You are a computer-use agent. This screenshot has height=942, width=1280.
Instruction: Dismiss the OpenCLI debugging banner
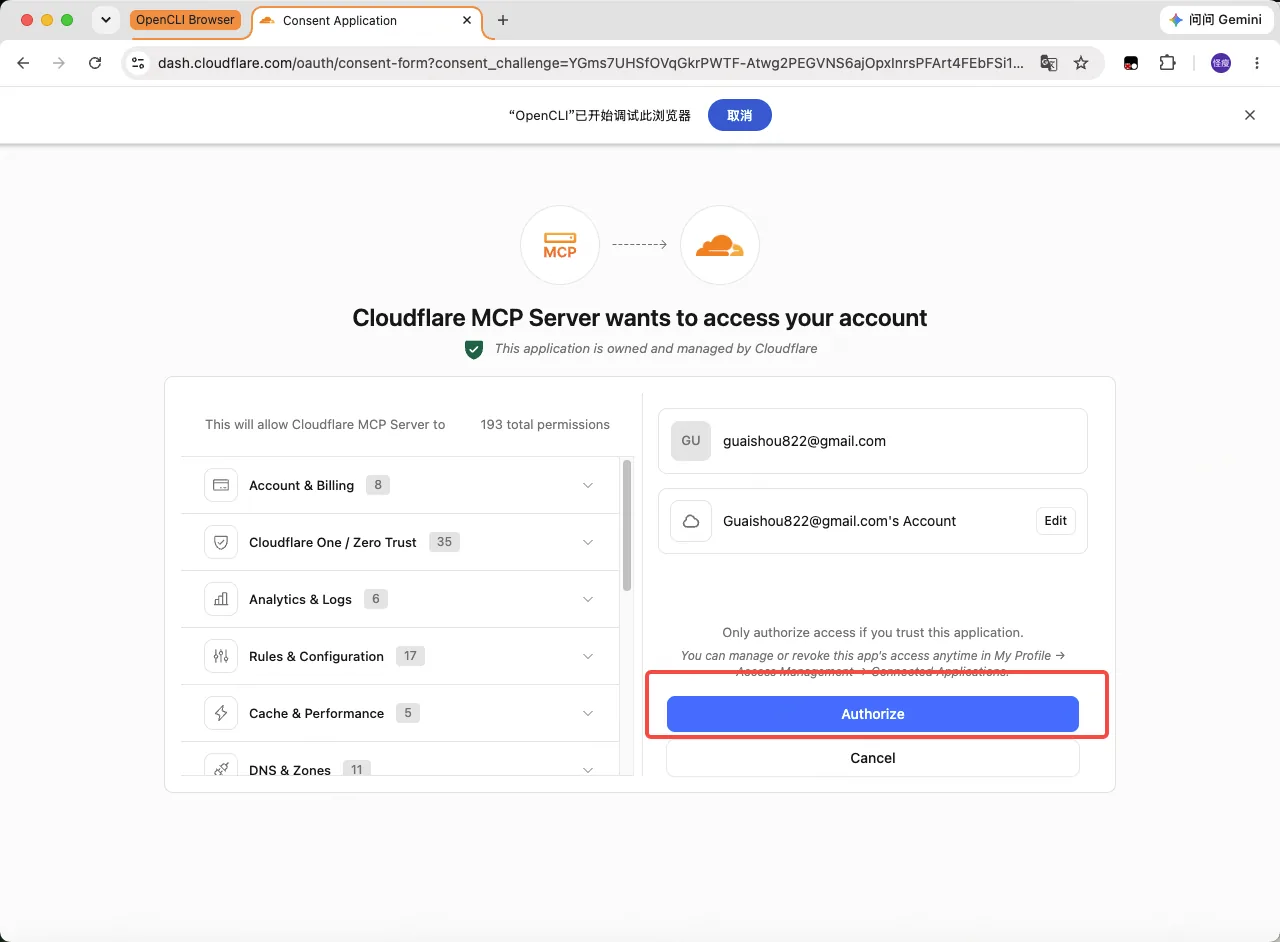1250,115
